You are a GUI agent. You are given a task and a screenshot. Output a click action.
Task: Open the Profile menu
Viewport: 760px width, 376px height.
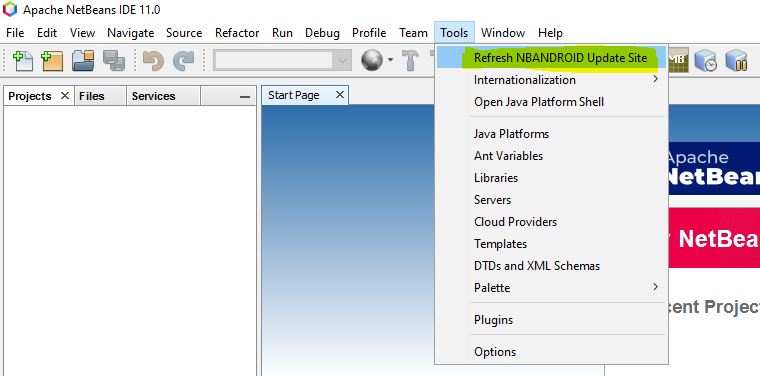(369, 33)
